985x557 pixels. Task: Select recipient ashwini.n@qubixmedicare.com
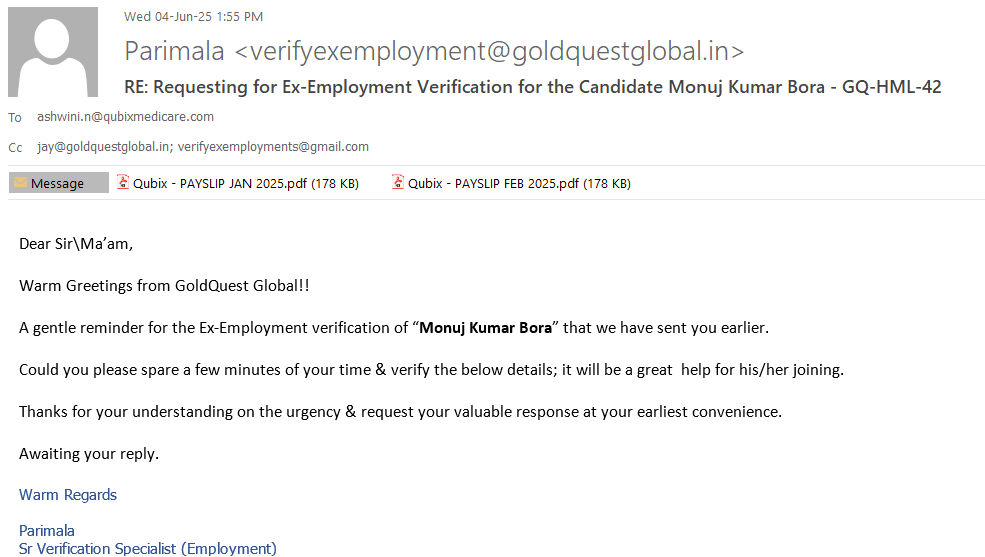(125, 117)
